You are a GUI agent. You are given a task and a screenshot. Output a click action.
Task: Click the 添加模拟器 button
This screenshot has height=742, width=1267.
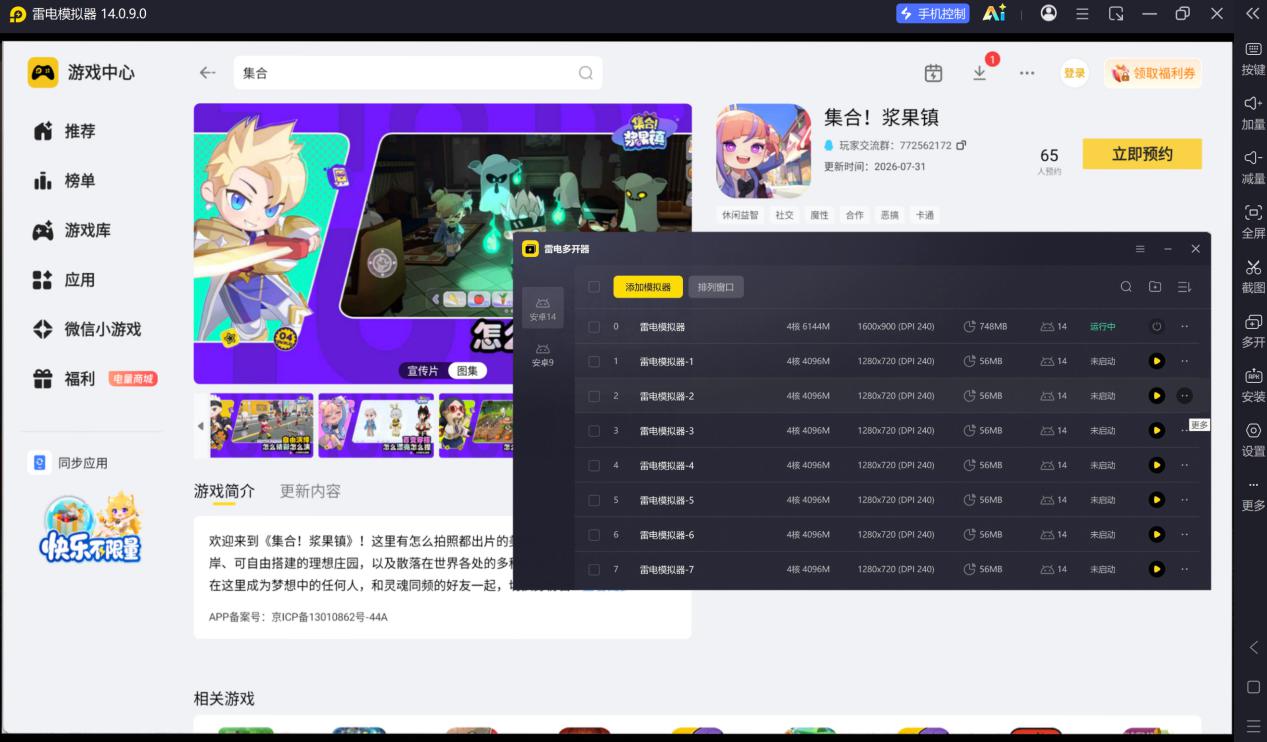coord(648,287)
